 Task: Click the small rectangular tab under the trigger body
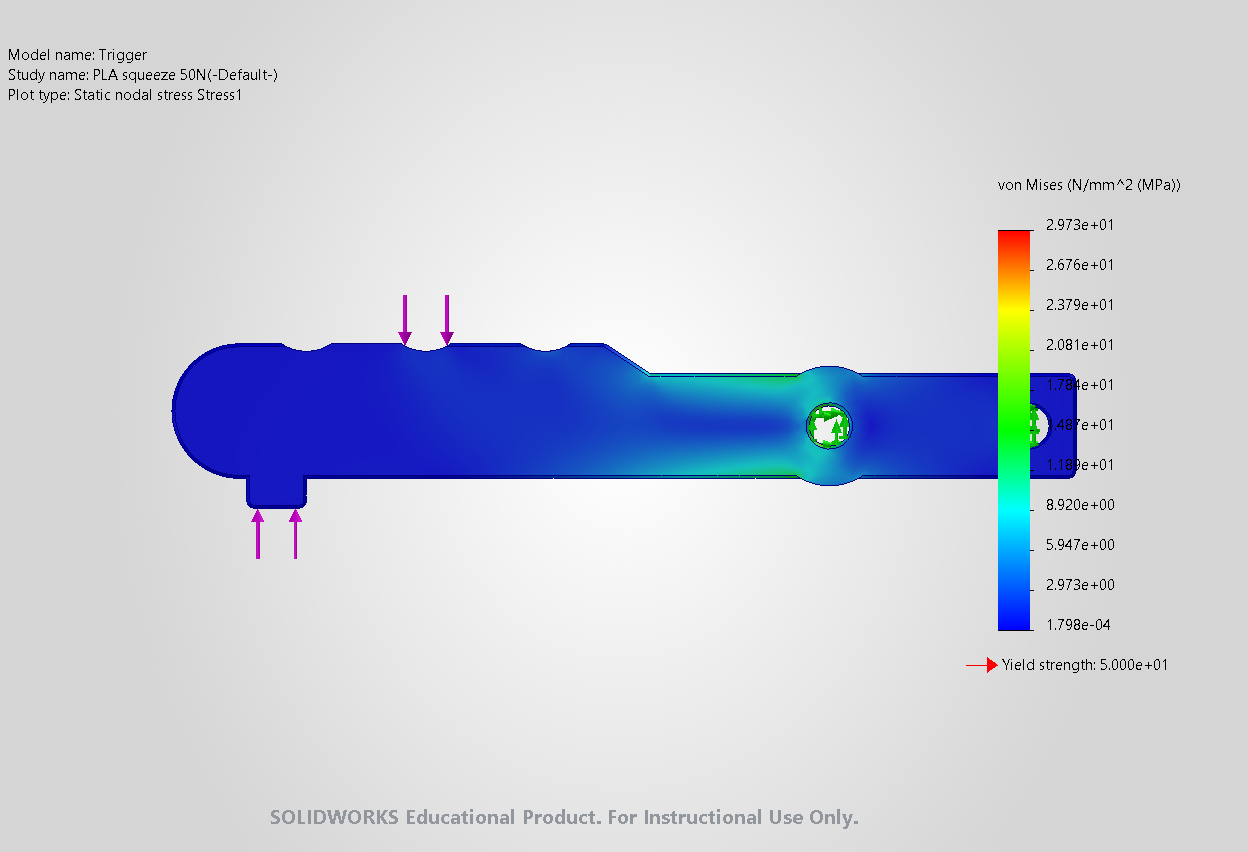pos(276,492)
